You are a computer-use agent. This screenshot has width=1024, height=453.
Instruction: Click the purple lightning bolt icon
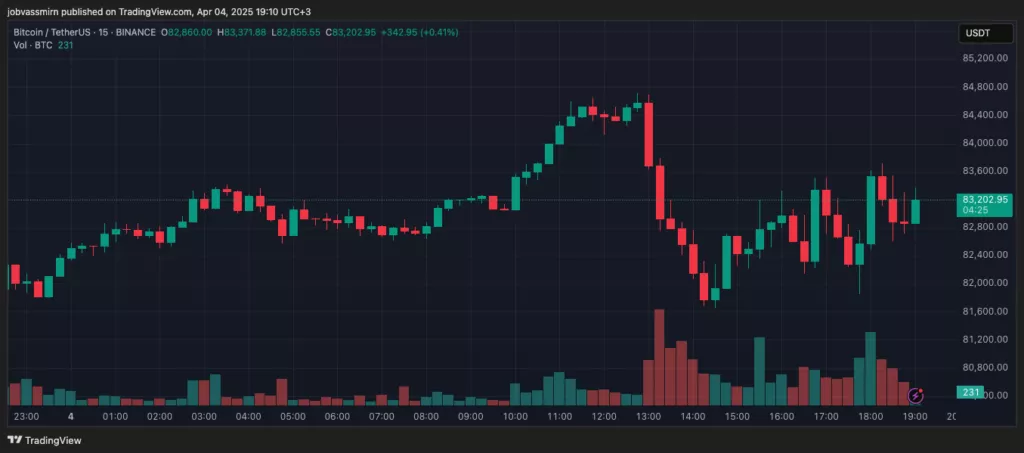tap(916, 395)
